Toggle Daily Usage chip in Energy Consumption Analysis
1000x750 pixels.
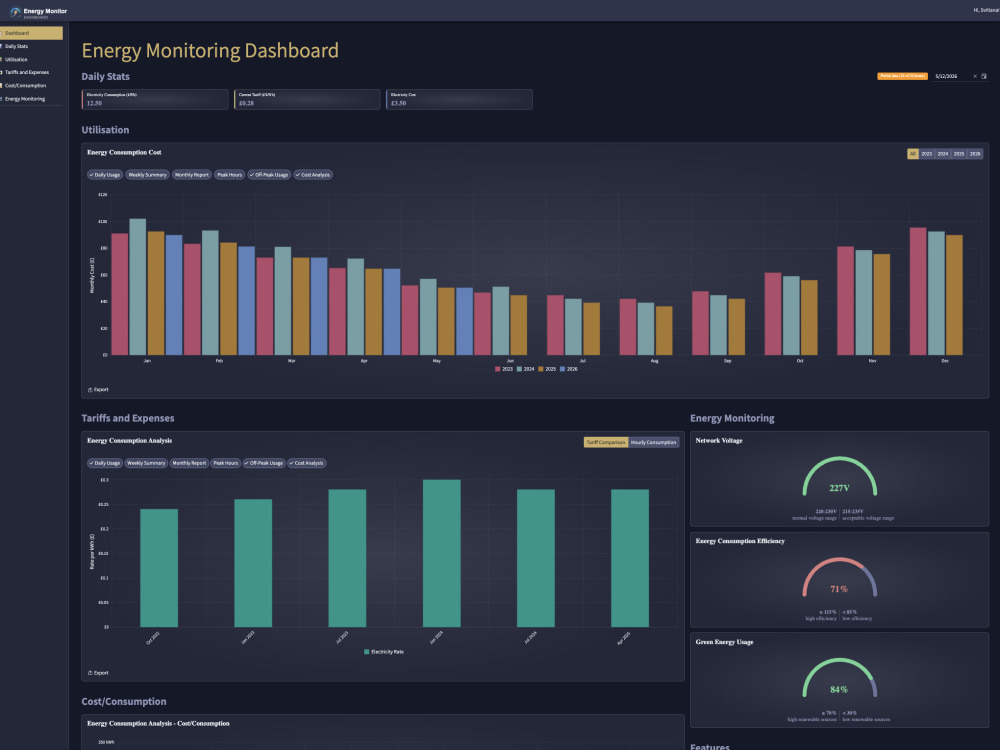105,463
